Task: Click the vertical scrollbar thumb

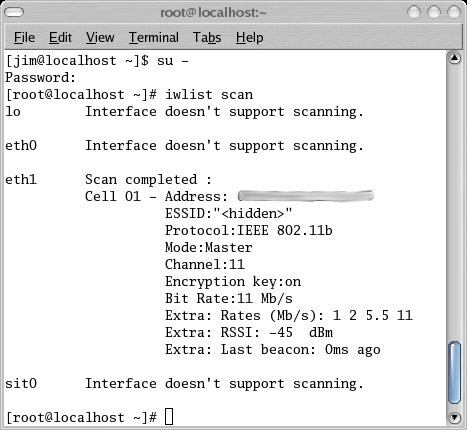Action: click(455, 373)
